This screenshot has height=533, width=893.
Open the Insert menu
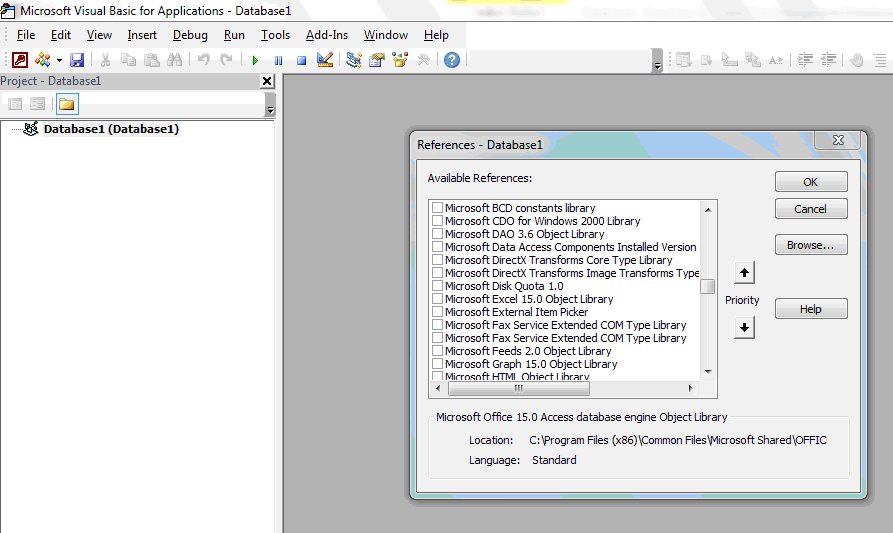click(142, 35)
